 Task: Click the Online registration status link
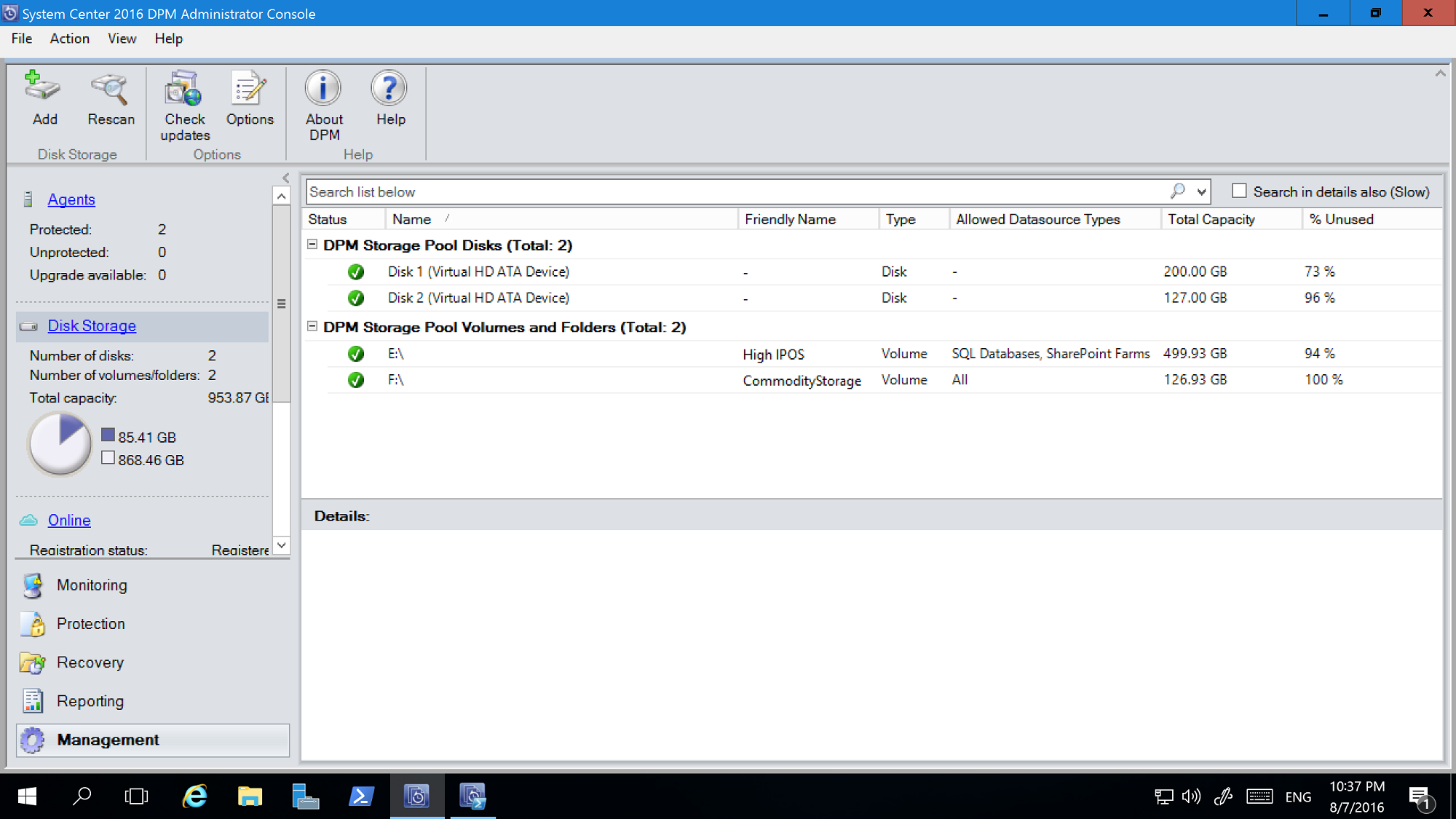click(x=69, y=520)
